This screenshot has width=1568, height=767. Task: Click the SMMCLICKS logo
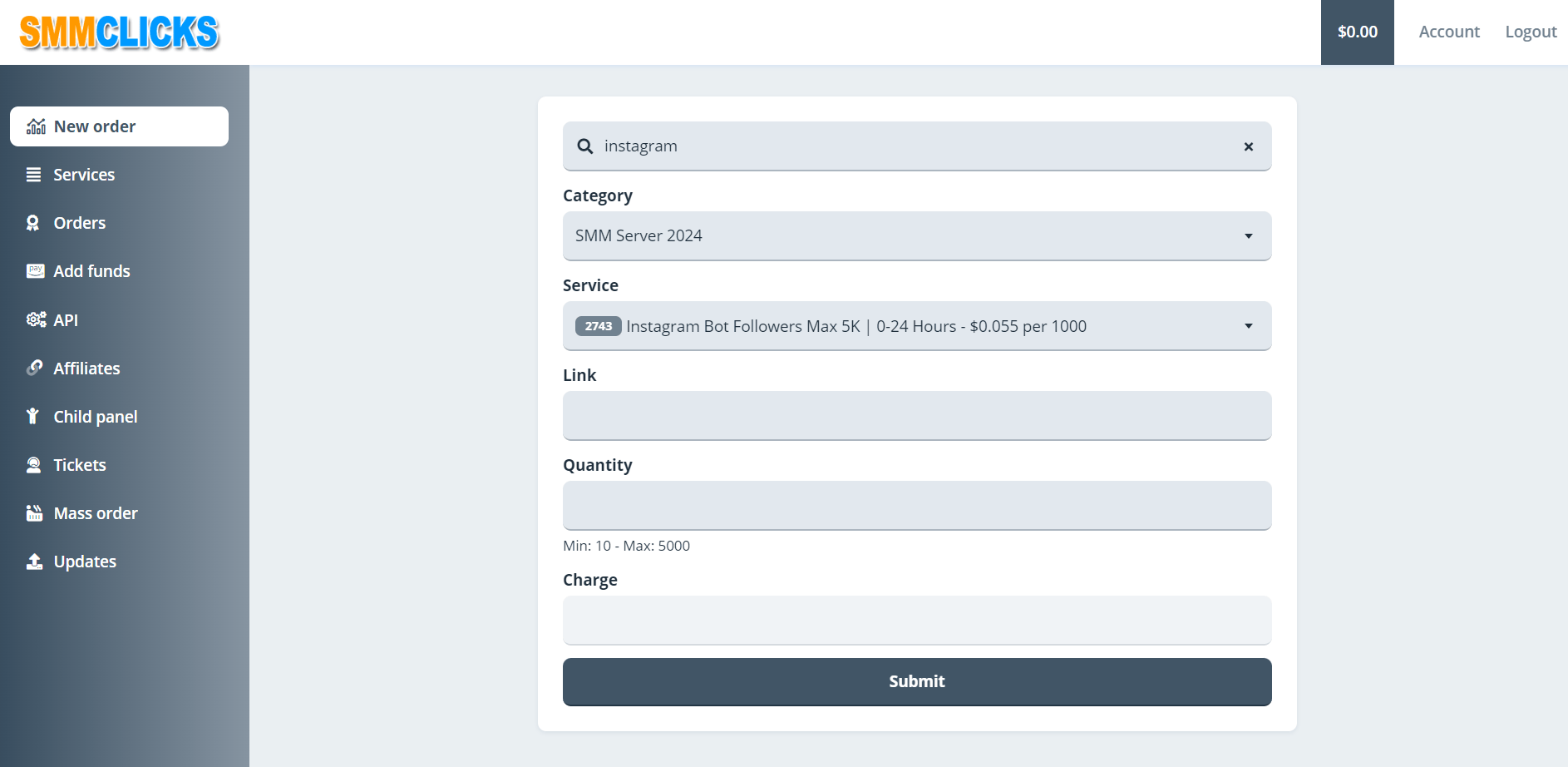click(119, 32)
